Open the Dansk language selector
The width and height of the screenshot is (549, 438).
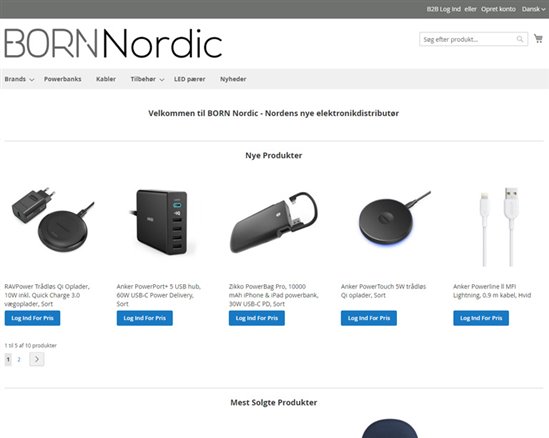533,9
